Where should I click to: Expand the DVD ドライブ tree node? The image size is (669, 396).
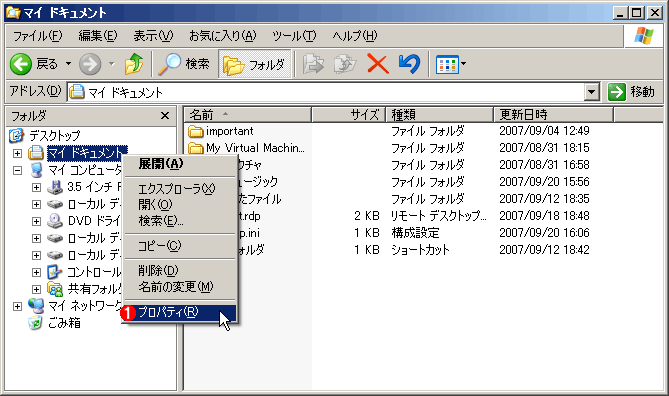[x=36, y=221]
